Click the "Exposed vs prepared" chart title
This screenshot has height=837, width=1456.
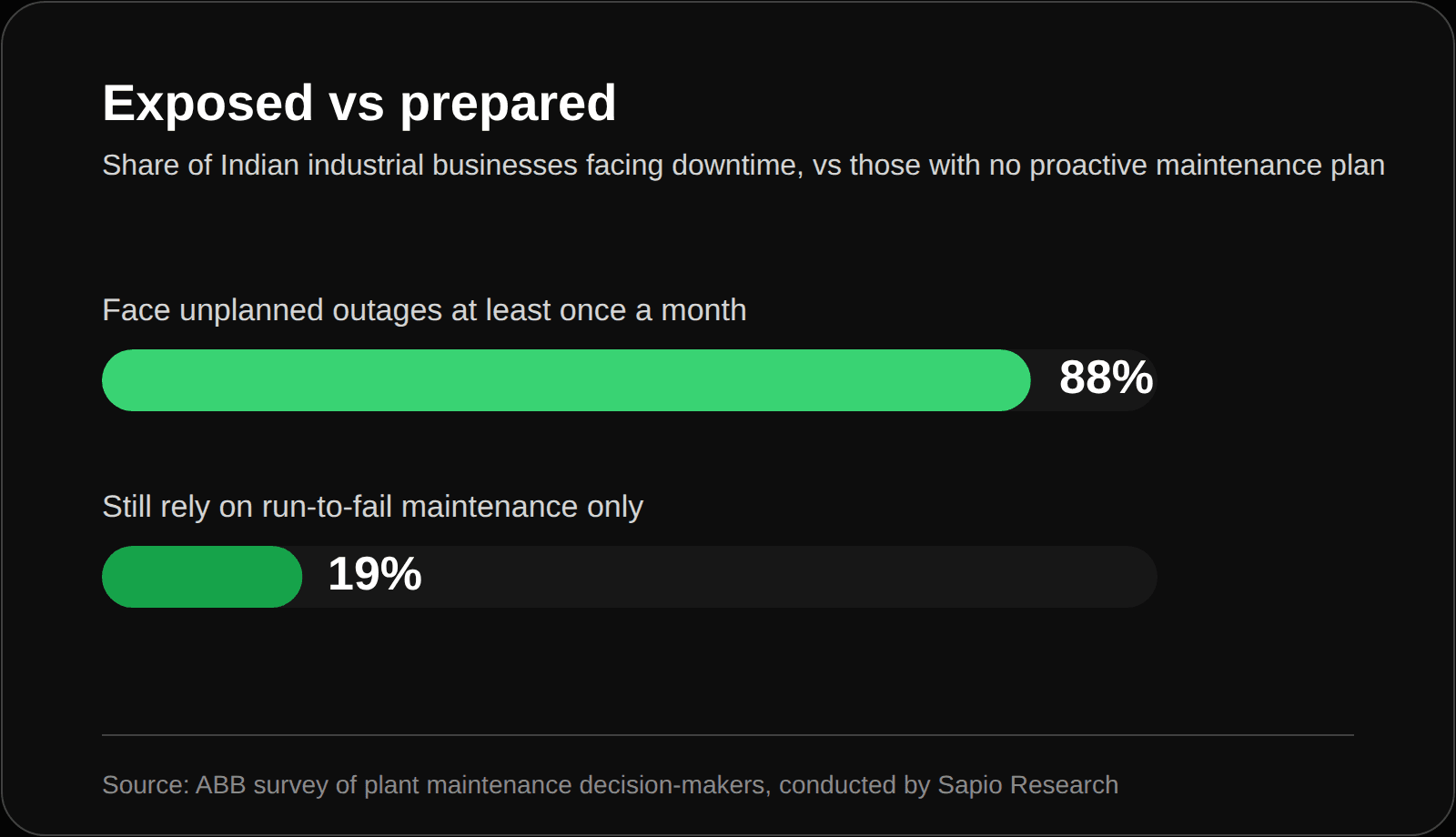pos(359,103)
